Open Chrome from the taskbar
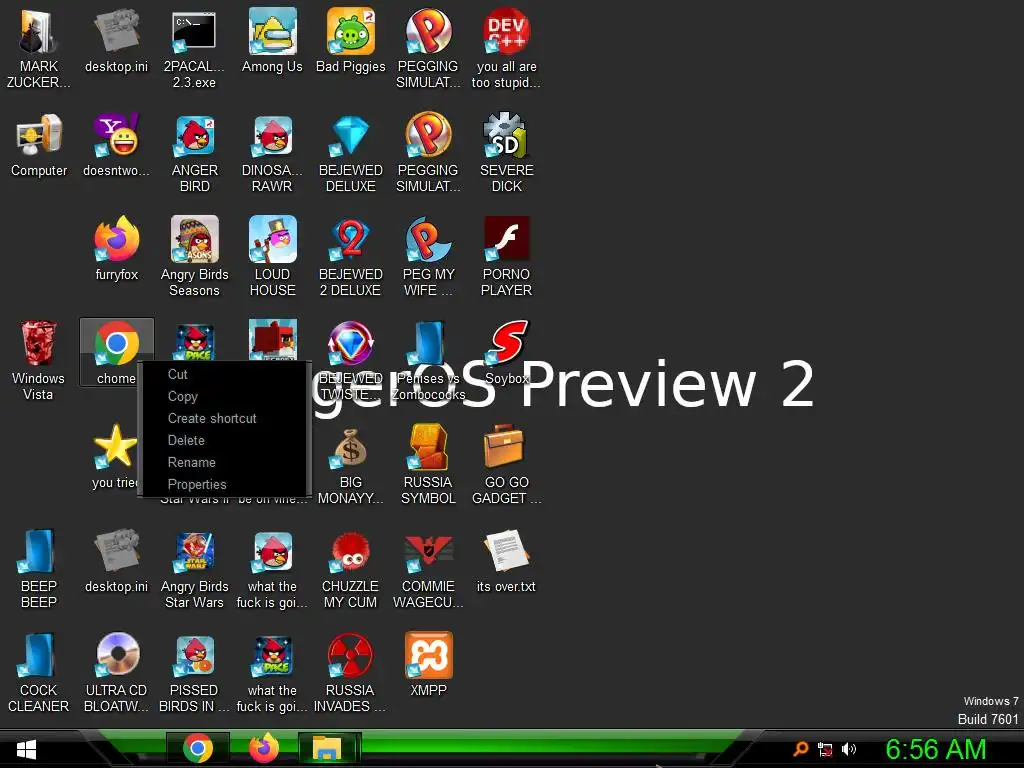The height and width of the screenshot is (768, 1024). (197, 748)
